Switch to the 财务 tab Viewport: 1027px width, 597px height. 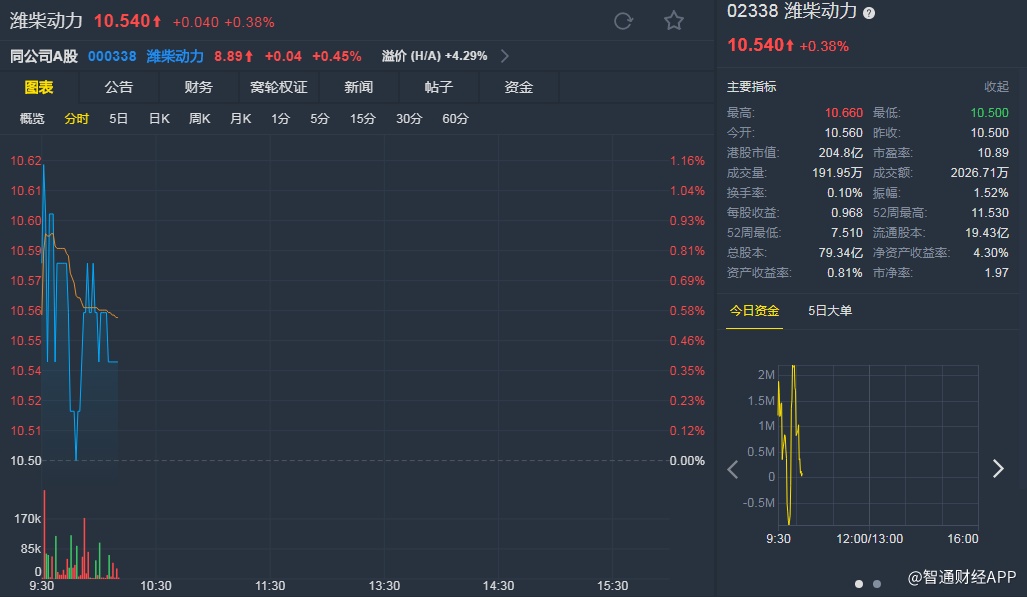click(x=199, y=87)
